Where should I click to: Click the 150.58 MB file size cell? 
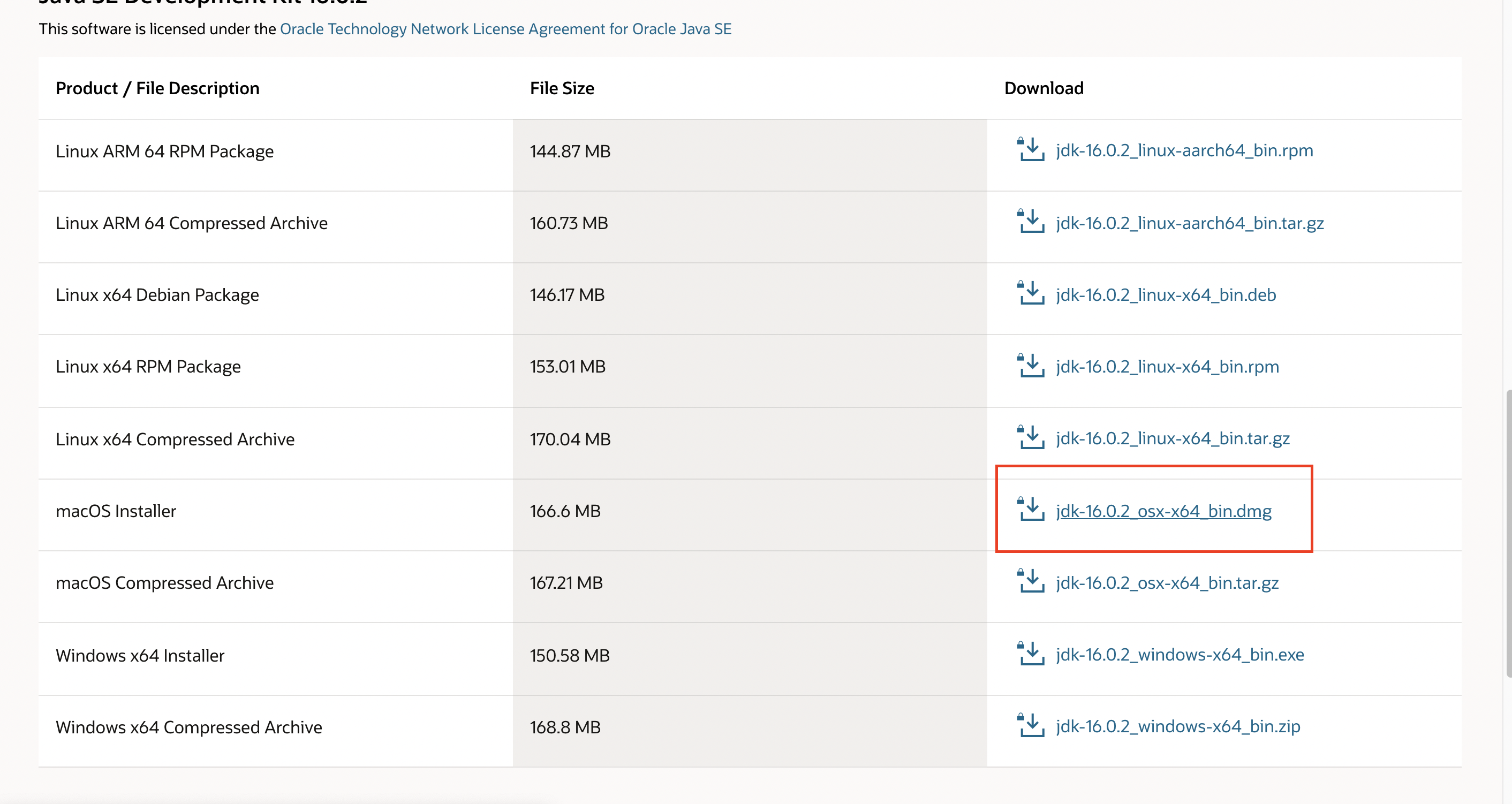[750, 659]
